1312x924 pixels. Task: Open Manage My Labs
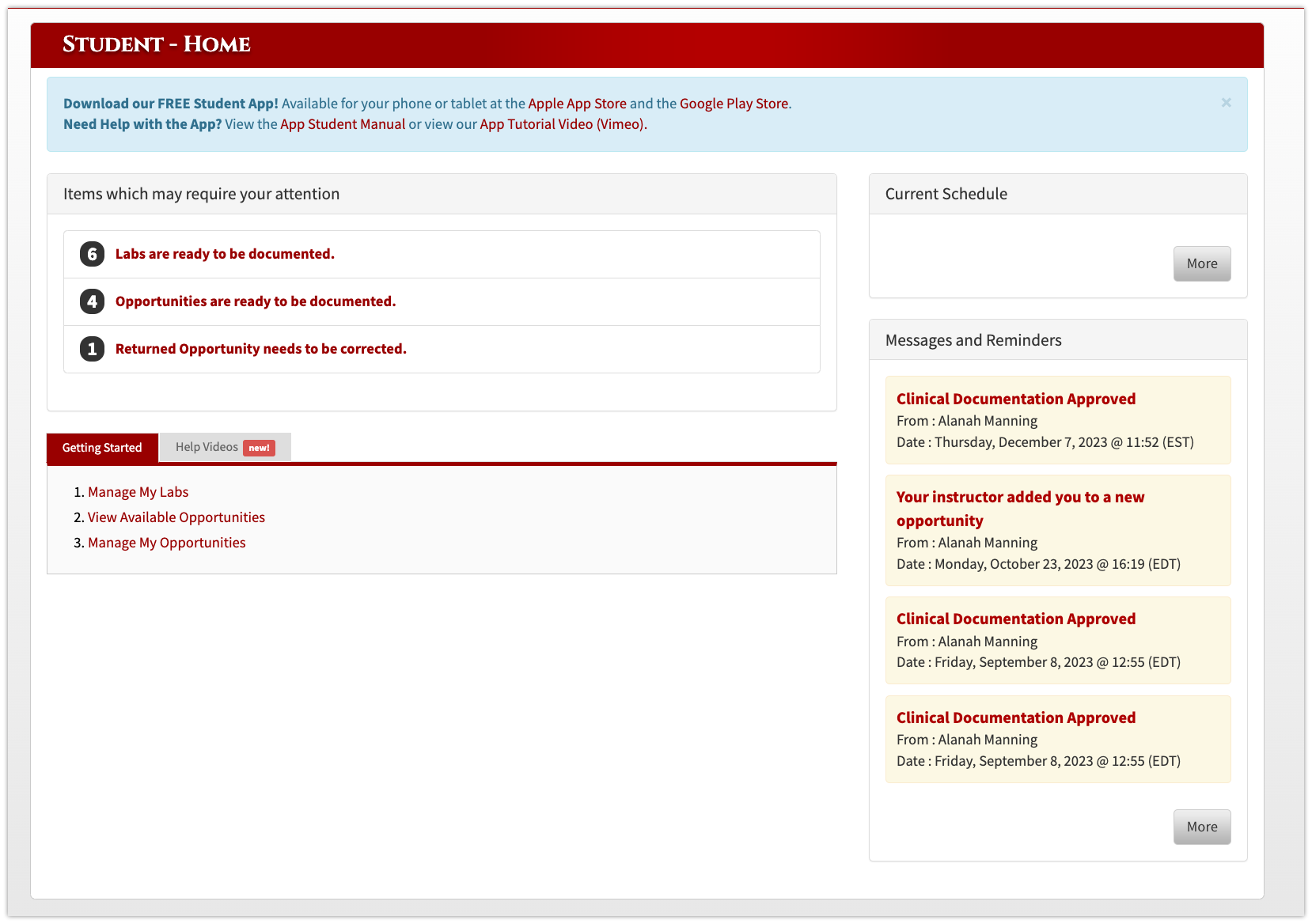coord(138,491)
